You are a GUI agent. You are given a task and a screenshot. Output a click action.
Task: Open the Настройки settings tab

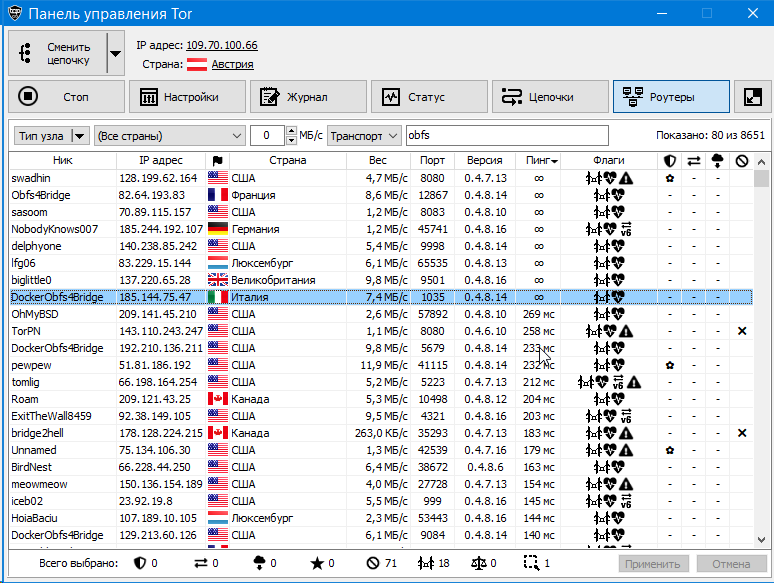coord(187,97)
